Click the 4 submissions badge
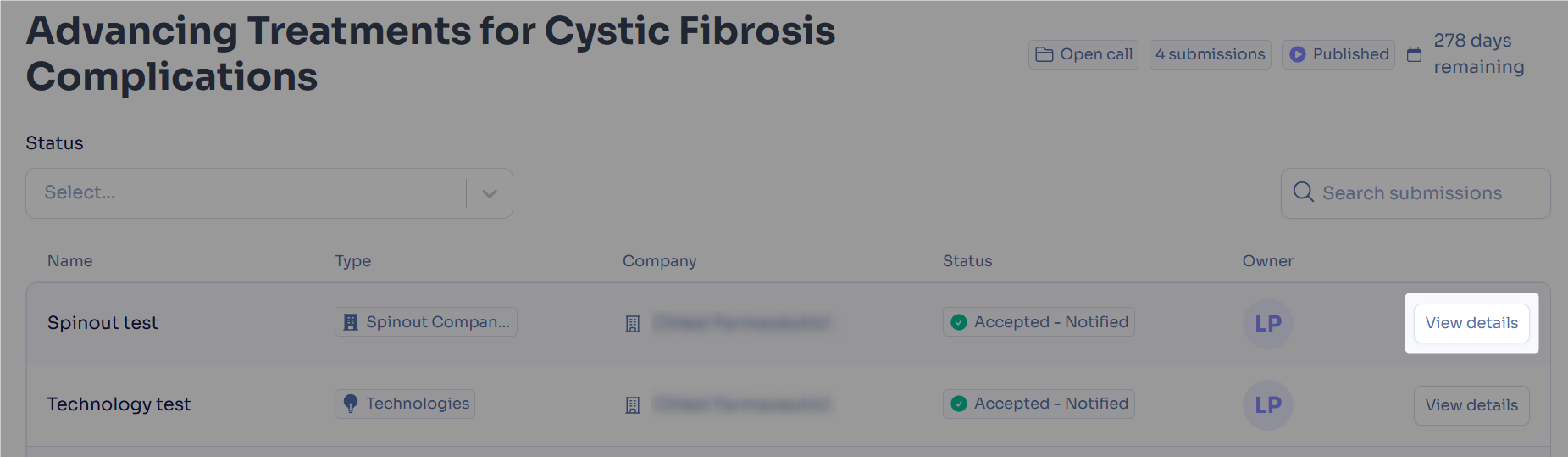The image size is (1568, 457). pyautogui.click(x=1210, y=54)
